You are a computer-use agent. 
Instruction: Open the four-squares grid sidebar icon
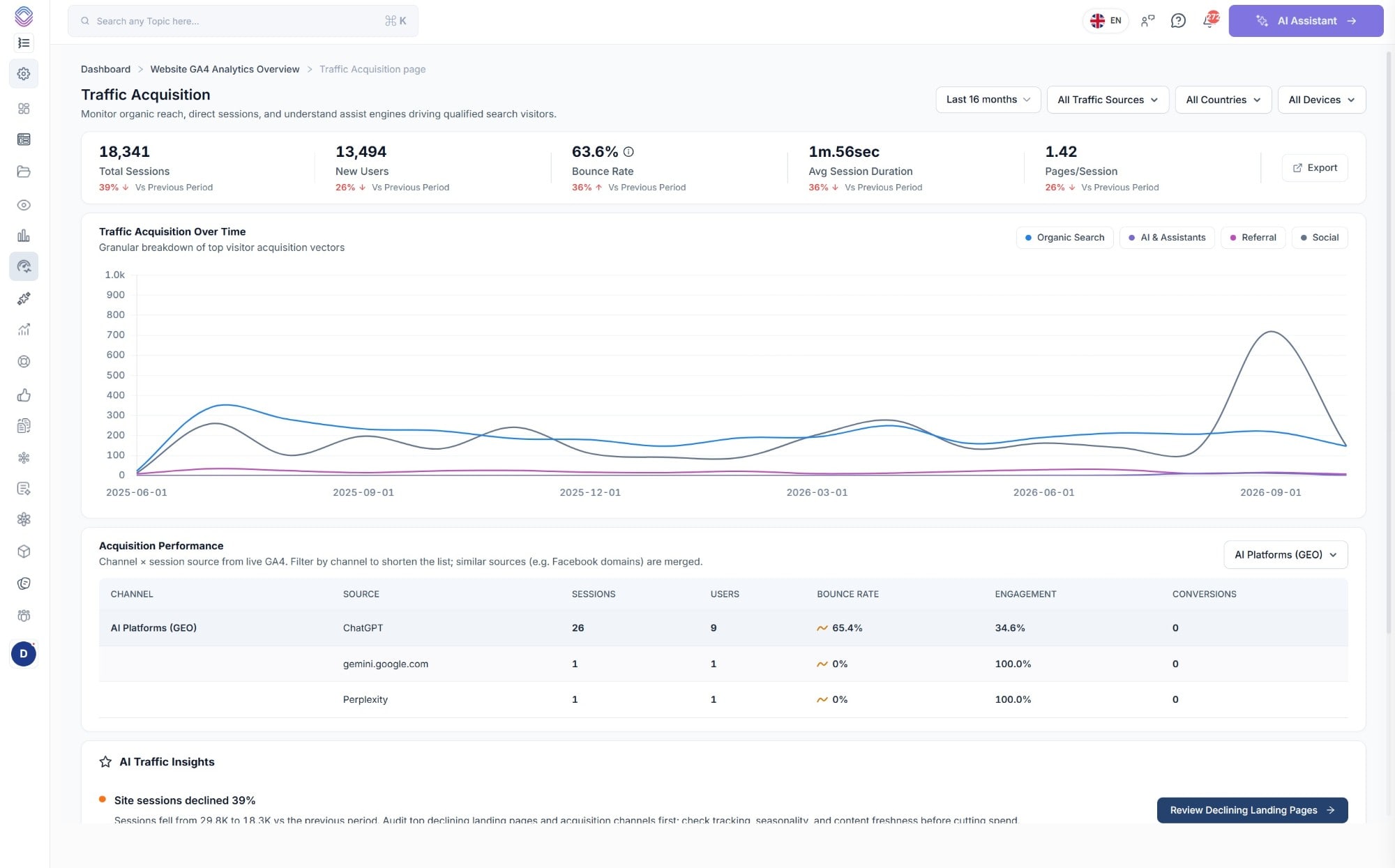(x=24, y=109)
